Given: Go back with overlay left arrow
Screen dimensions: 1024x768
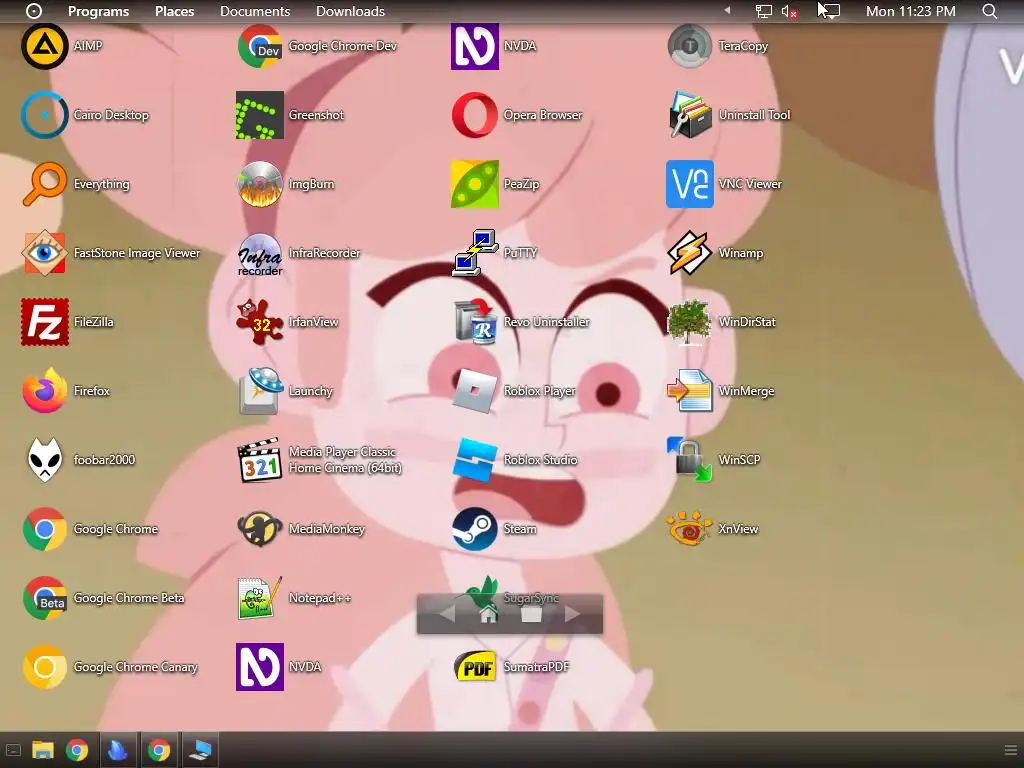Looking at the screenshot, I should pos(447,614).
